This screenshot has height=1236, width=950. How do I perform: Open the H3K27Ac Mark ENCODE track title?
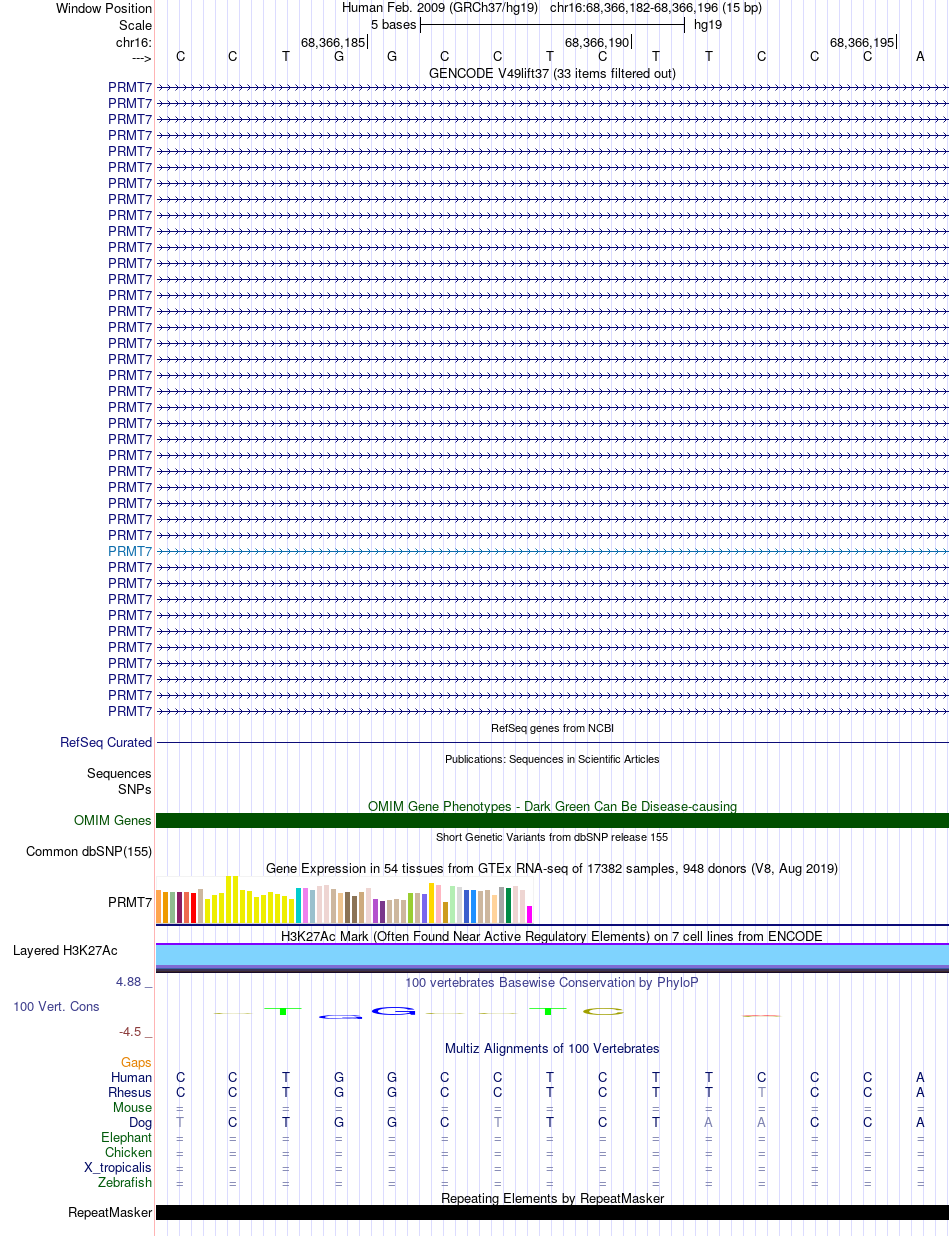[x=552, y=937]
